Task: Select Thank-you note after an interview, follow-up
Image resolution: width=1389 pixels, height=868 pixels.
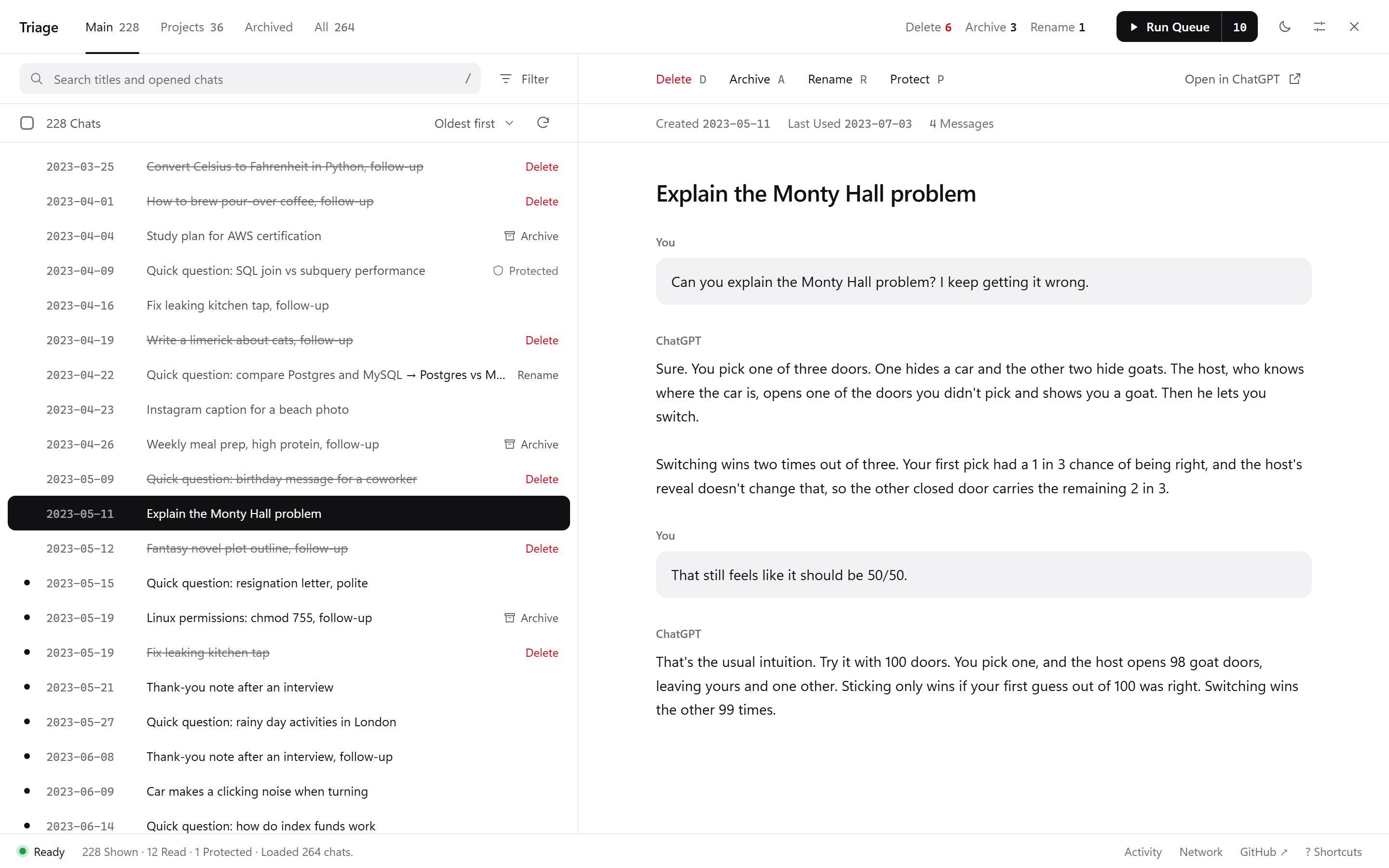Action: [289, 756]
